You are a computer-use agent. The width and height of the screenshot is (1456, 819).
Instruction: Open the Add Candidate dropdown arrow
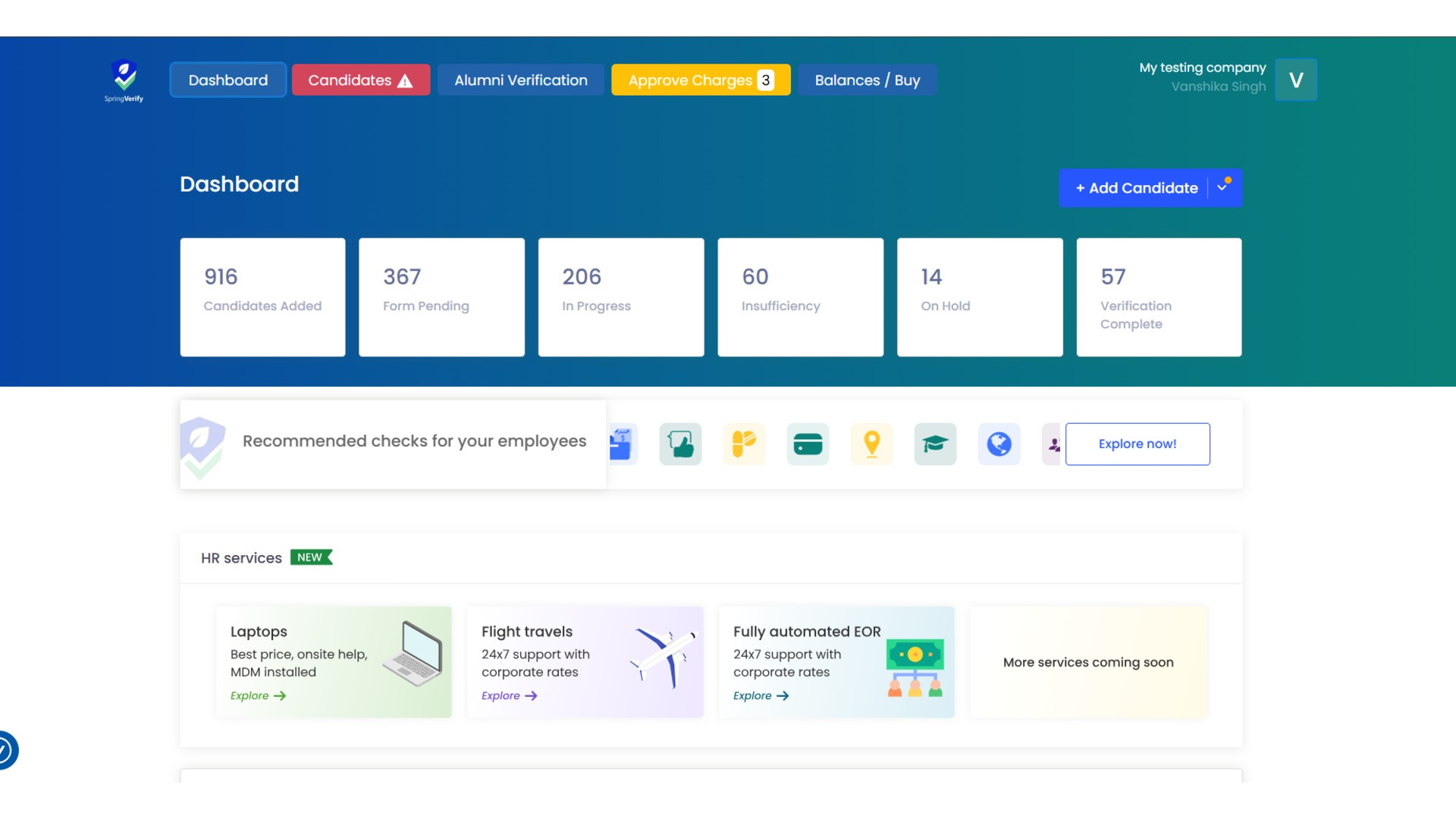(x=1222, y=188)
